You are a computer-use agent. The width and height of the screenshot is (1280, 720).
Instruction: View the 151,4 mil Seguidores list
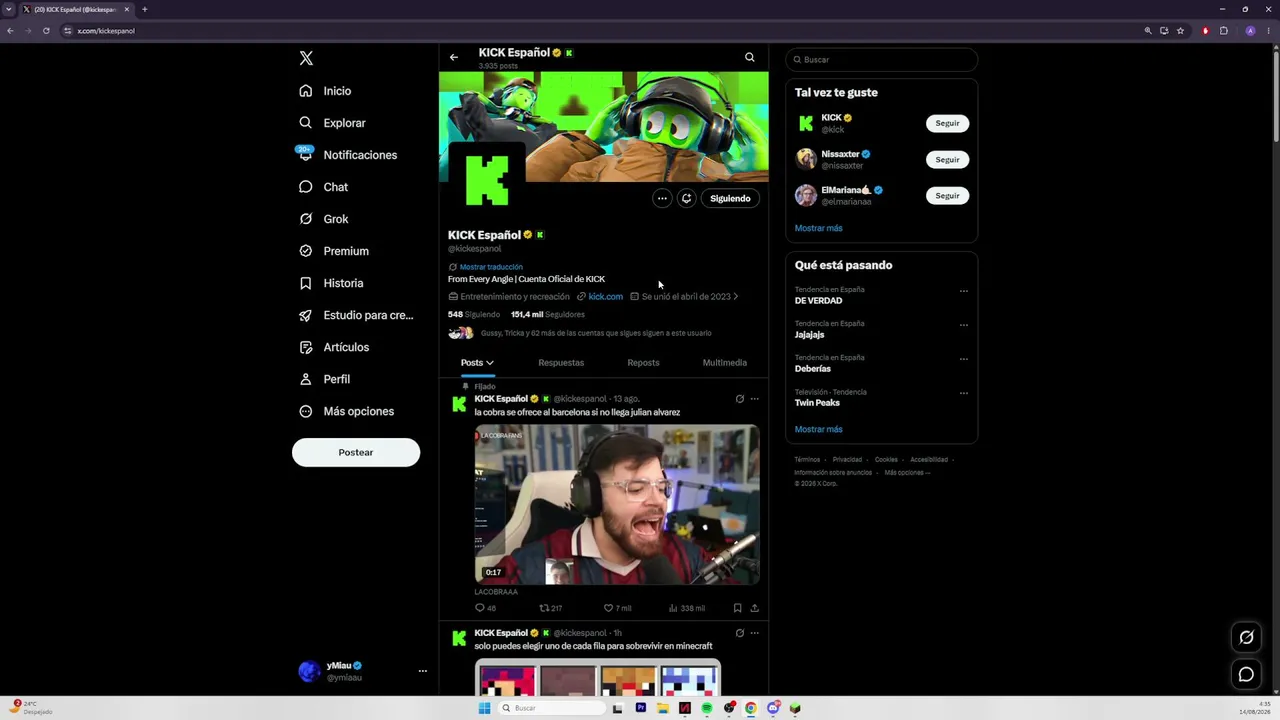[x=548, y=314]
